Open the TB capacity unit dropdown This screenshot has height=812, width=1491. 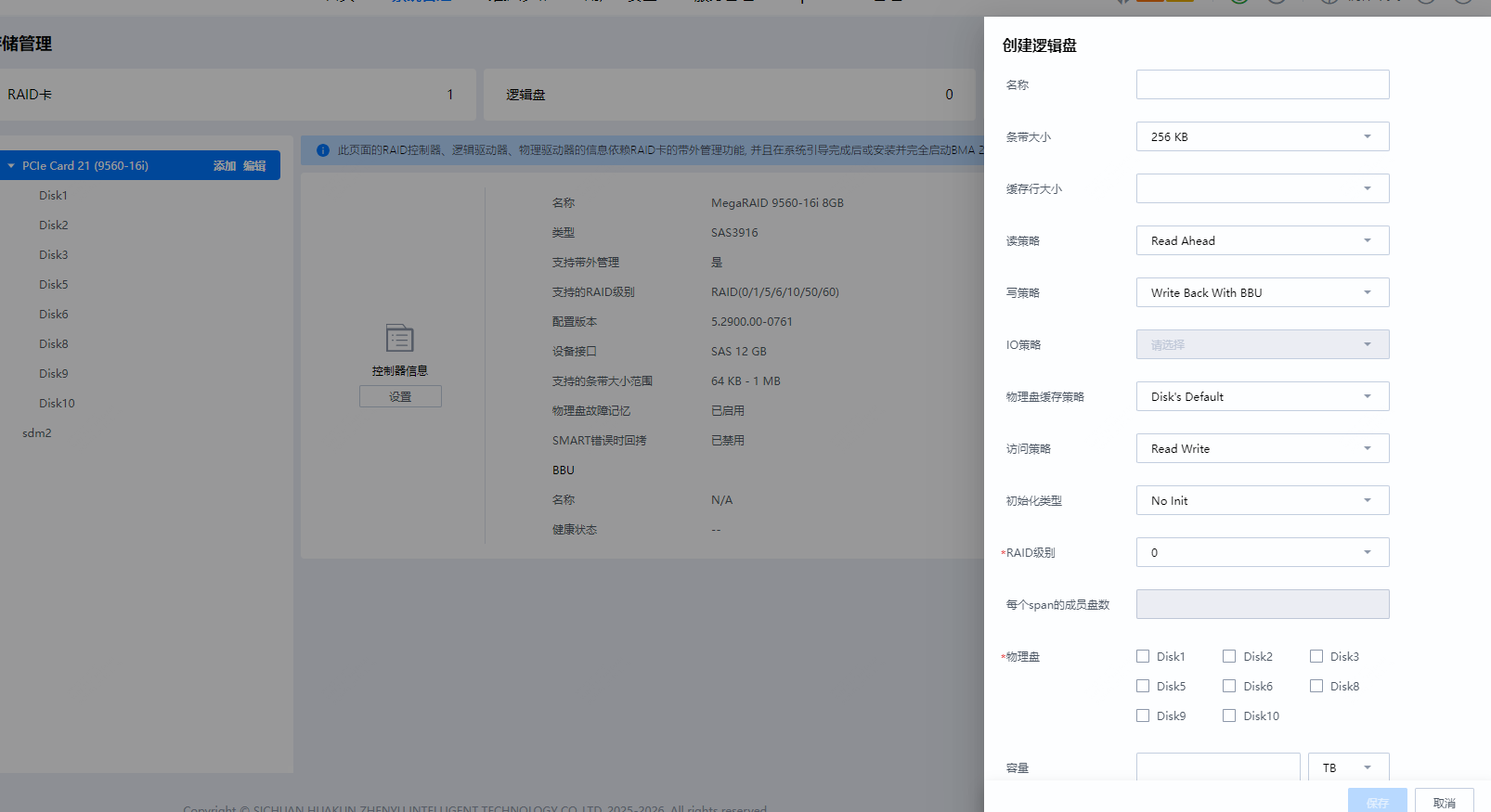pyautogui.click(x=1349, y=767)
